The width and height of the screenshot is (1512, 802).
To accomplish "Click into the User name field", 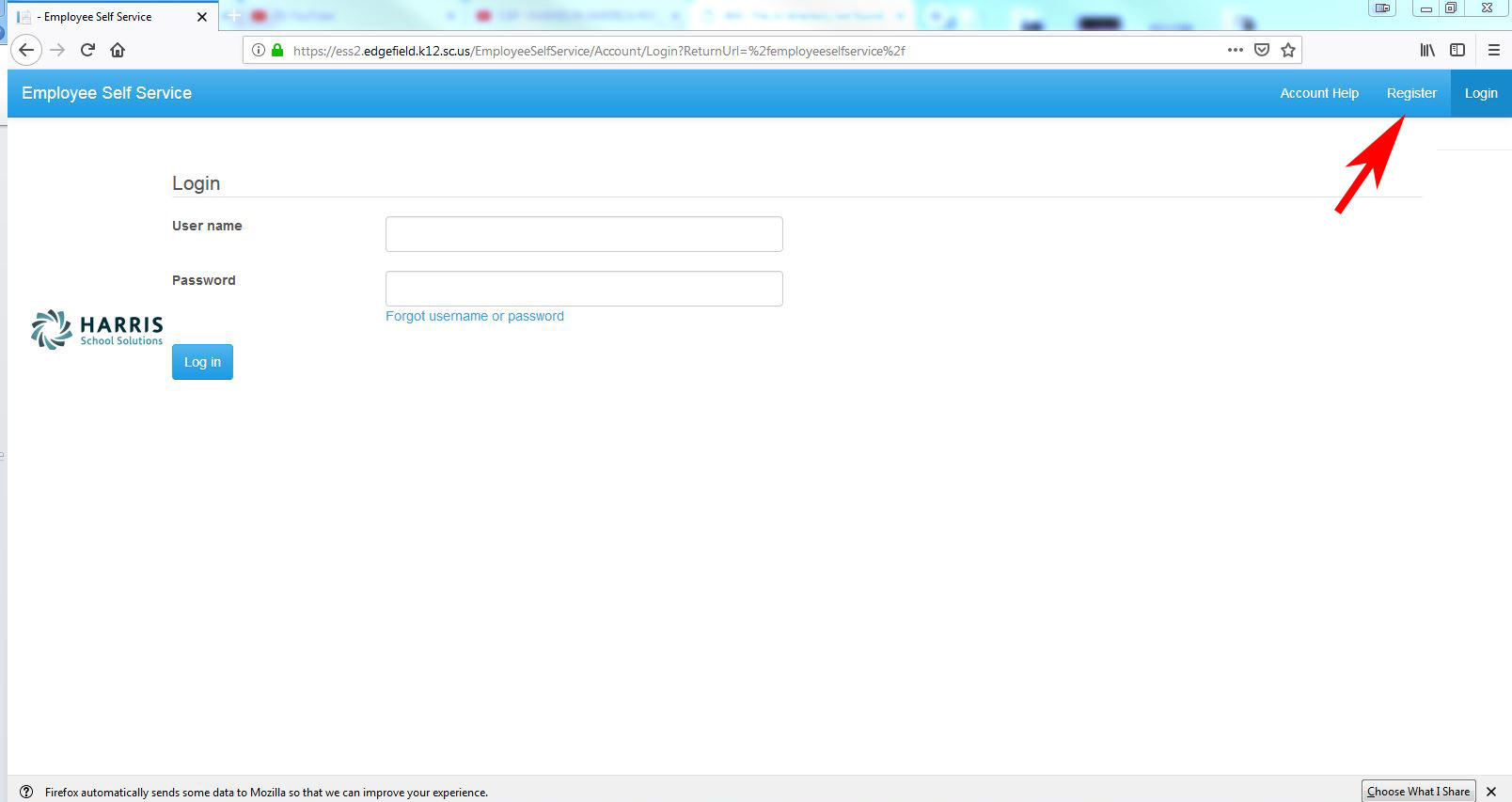I will 584,234.
